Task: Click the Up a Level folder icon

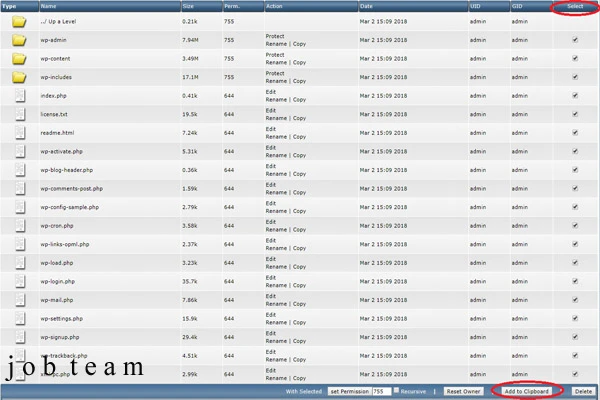Action: 19,21
